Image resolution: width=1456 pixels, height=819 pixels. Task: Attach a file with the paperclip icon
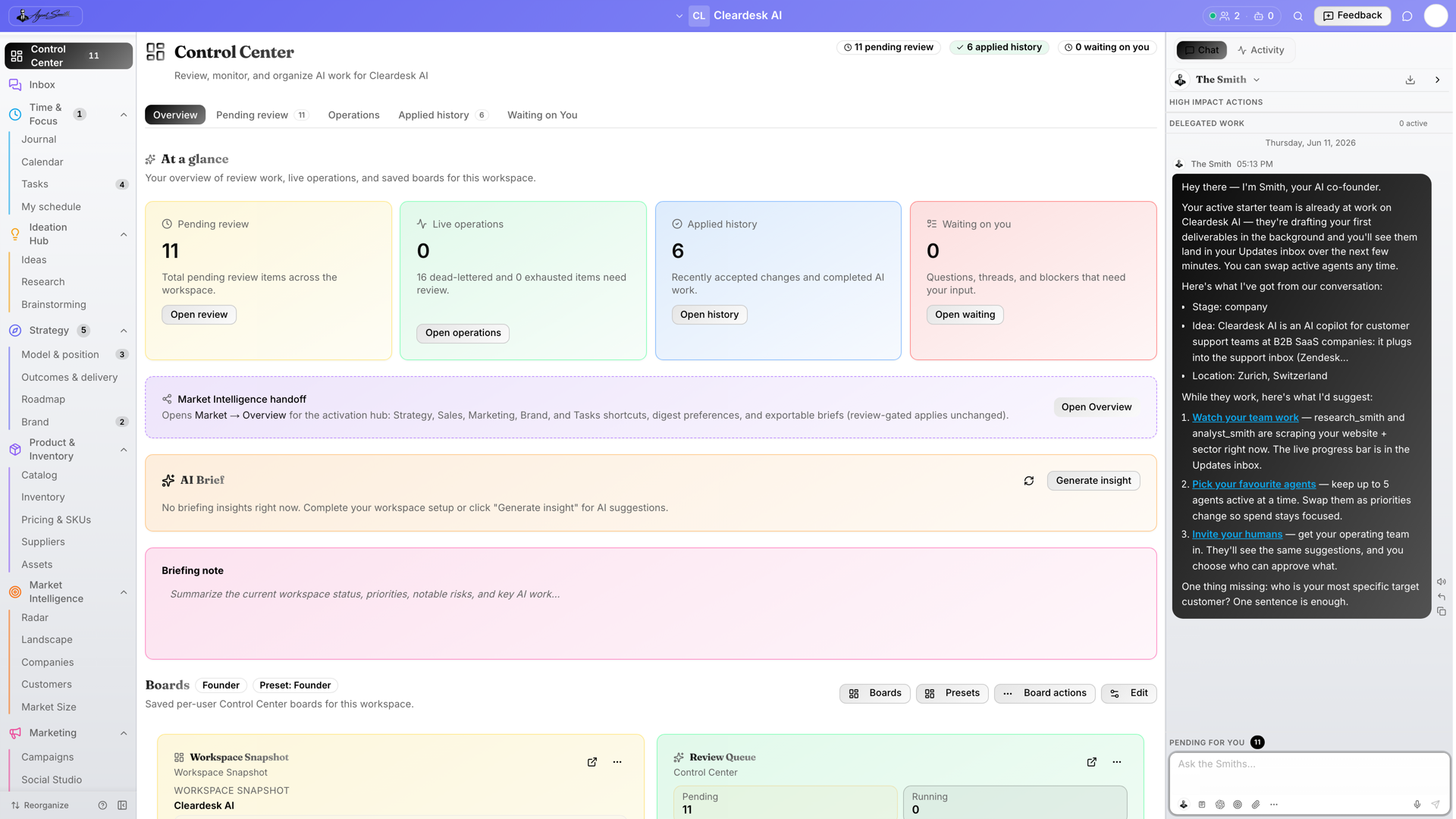pos(1256,805)
